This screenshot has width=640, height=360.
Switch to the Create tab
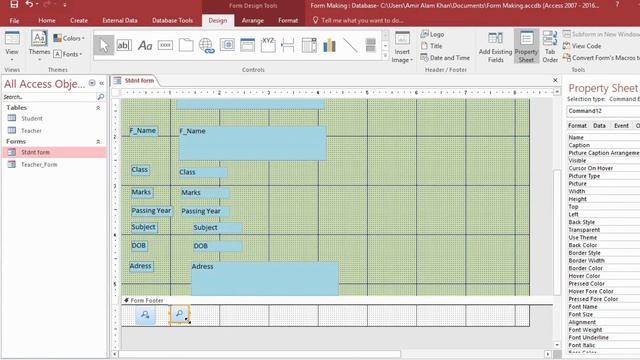tap(79, 20)
